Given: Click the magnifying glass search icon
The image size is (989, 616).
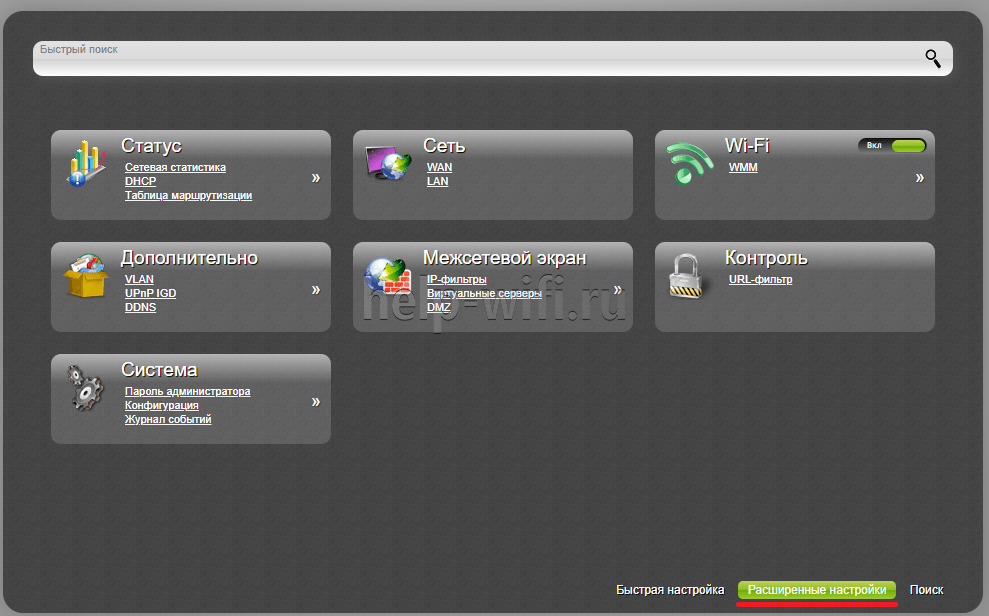Looking at the screenshot, I should point(933,59).
